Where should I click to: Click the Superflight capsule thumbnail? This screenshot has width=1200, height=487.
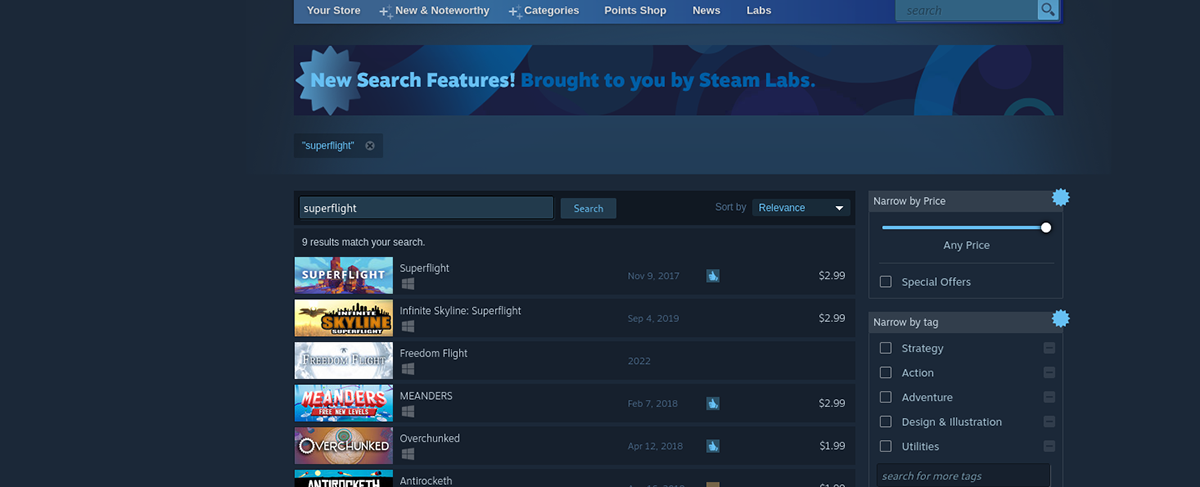pyautogui.click(x=343, y=275)
